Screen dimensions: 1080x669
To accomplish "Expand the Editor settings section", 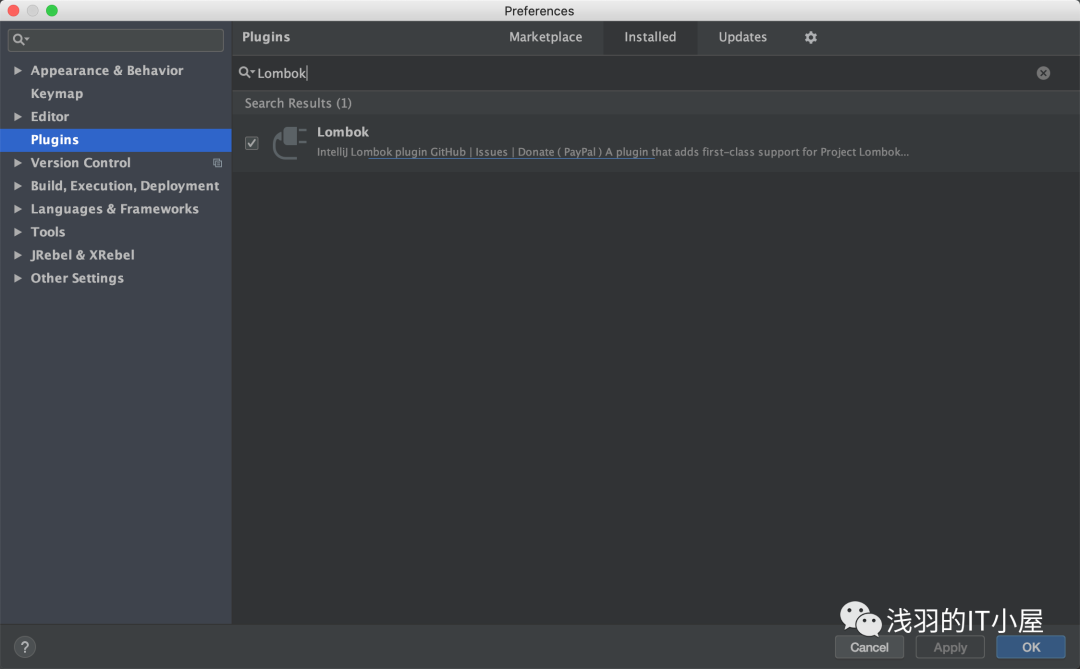I will coord(18,116).
